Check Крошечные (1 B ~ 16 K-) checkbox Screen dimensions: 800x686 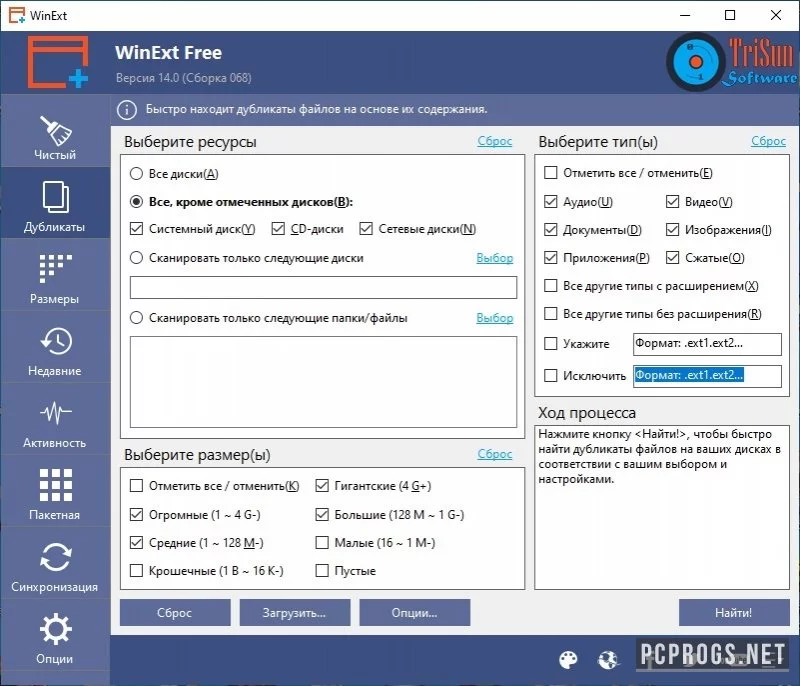tap(136, 571)
